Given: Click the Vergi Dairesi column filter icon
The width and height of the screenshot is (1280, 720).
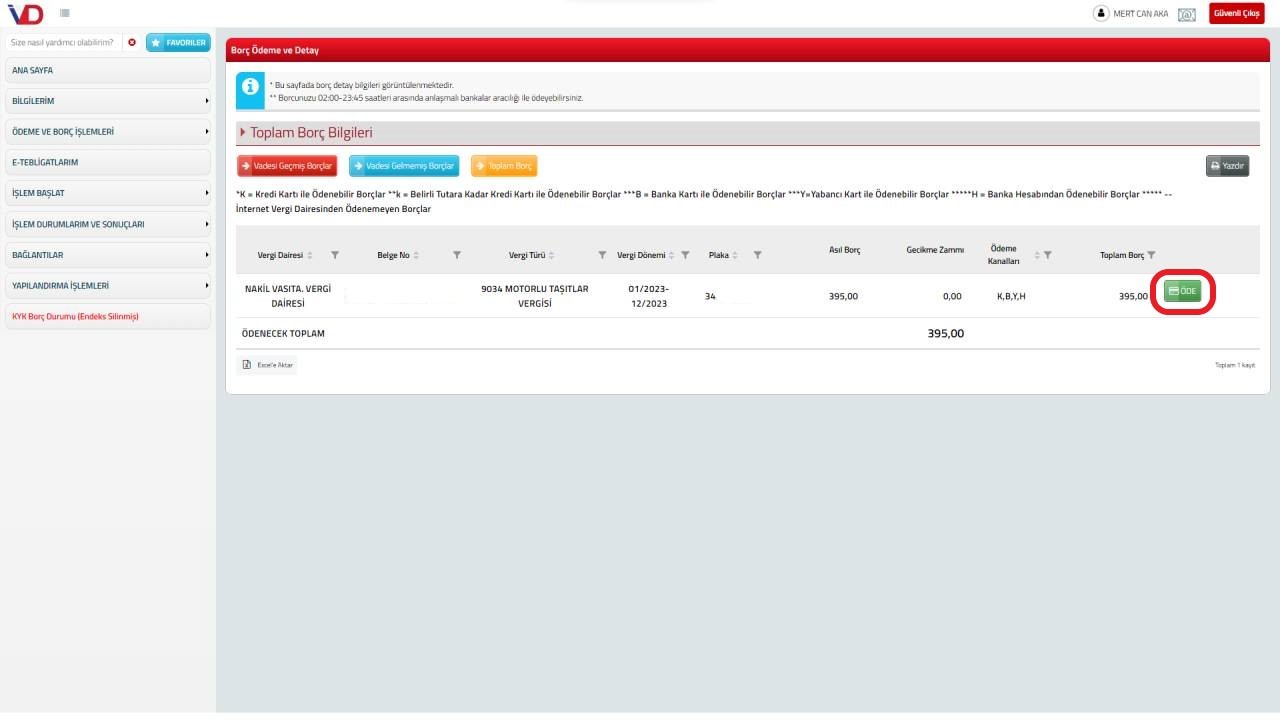Looking at the screenshot, I should 335,255.
